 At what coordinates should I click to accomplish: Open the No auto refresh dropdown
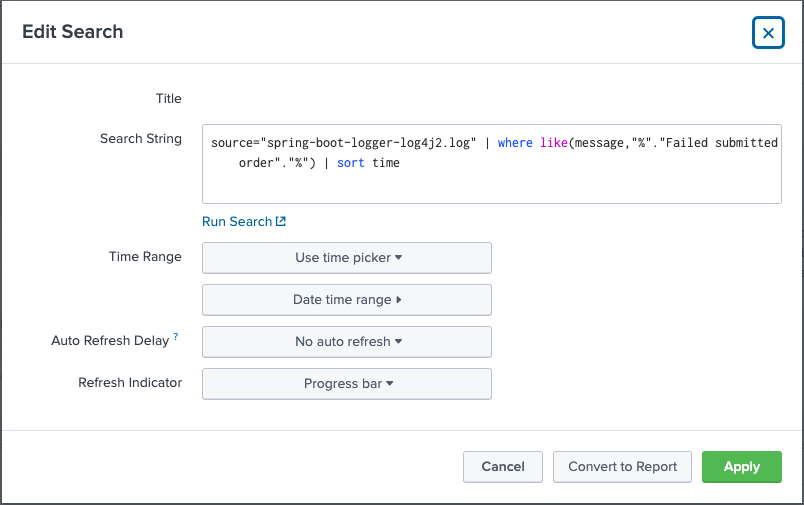click(x=346, y=342)
